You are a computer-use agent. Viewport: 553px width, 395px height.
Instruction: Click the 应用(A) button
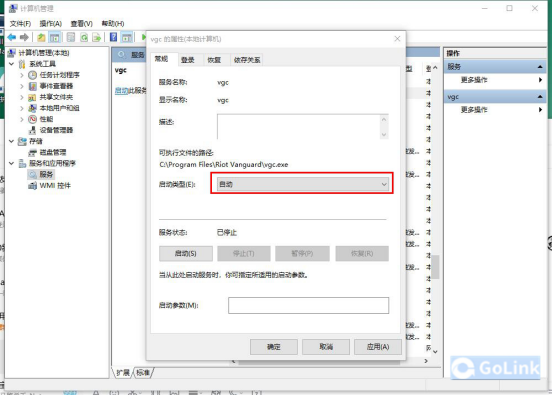click(x=378, y=347)
